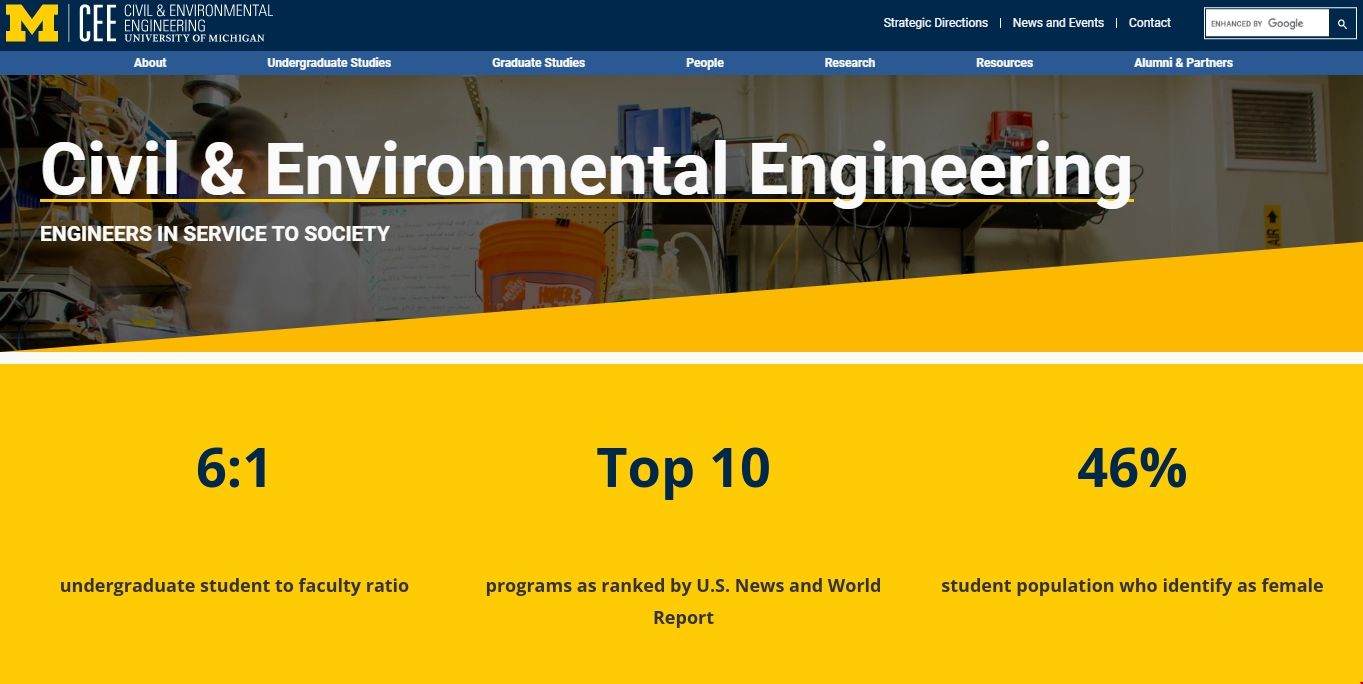Expand the Undergraduate Studies menu
The image size is (1363, 684).
click(329, 62)
